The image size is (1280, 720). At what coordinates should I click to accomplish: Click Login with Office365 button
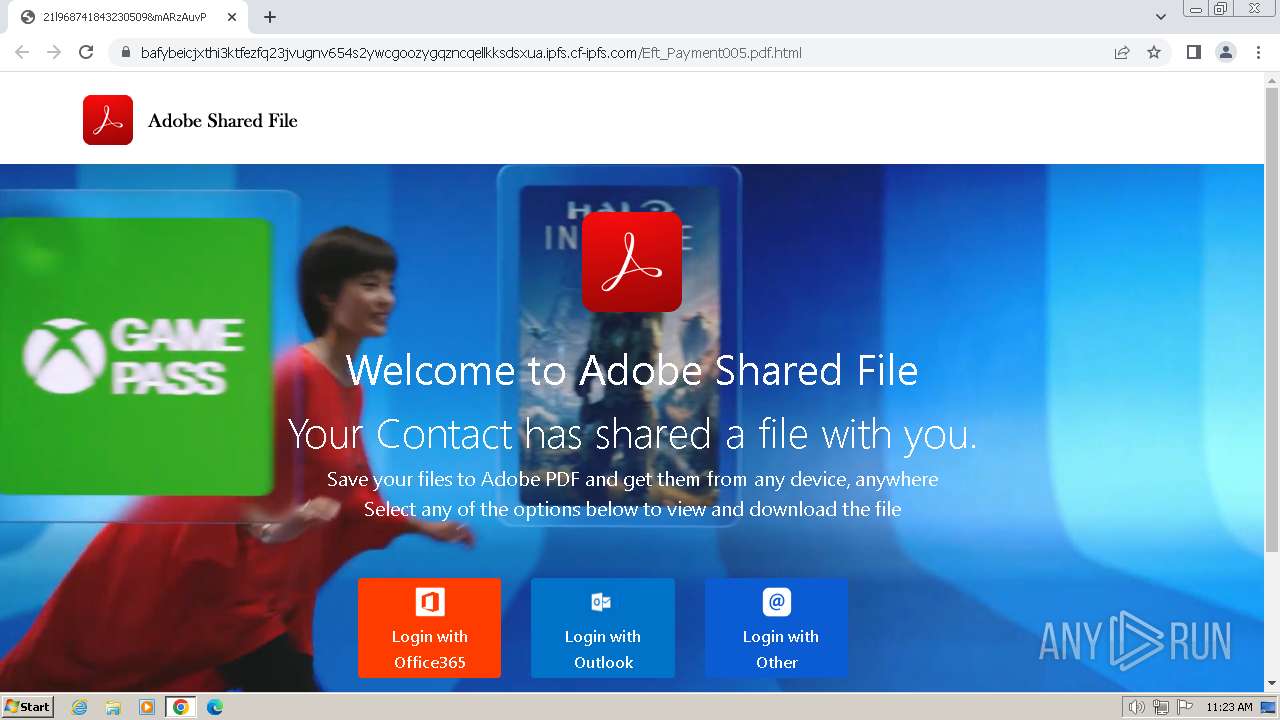pyautogui.click(x=430, y=628)
